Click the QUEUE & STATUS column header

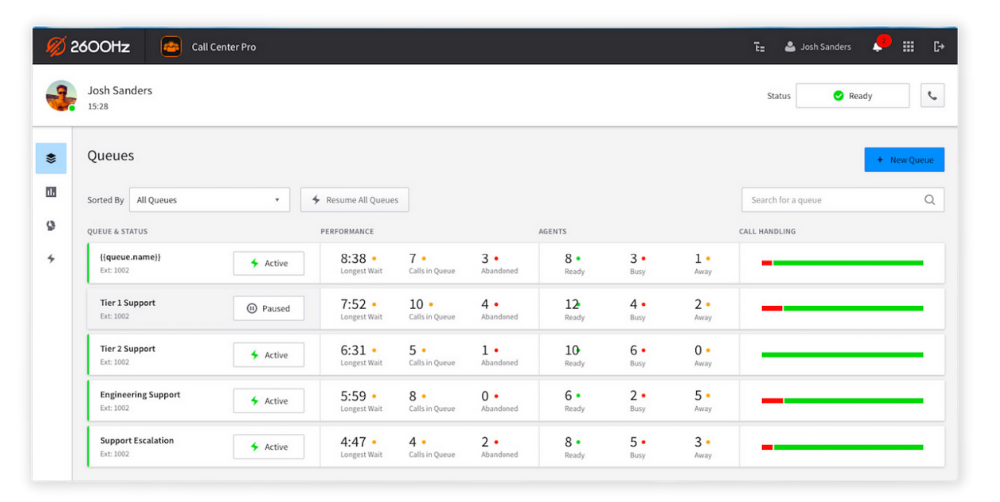point(117,232)
